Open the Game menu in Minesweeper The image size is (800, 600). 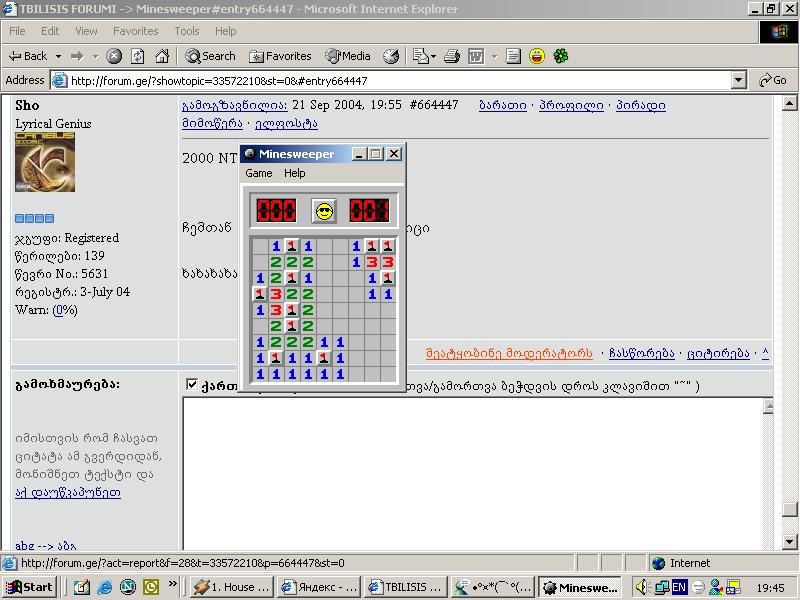[x=259, y=173]
